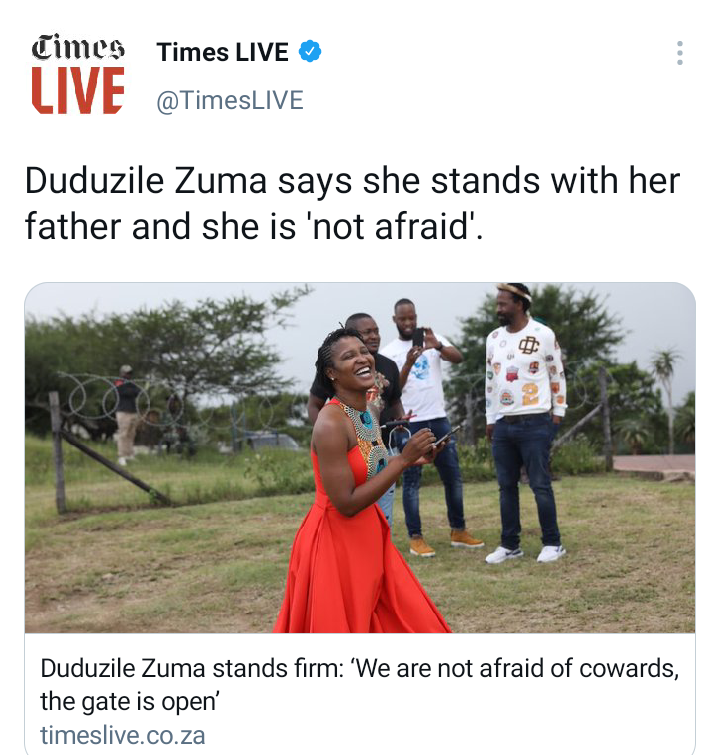Screen dimensions: 720x755
Task: Click the gothic Times wordmark in avatar
Action: coord(78,47)
